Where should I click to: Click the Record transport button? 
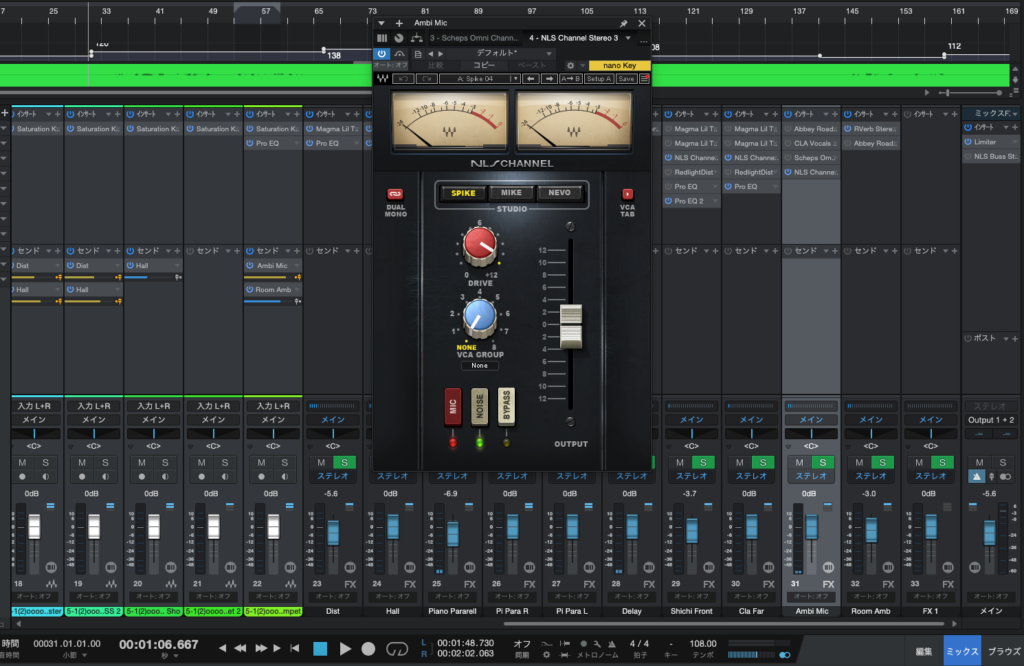coord(368,648)
